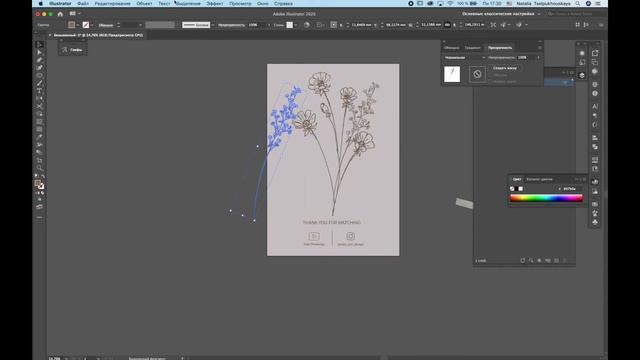
Task: Open the workspace switcher dropdown
Action: coord(501,14)
